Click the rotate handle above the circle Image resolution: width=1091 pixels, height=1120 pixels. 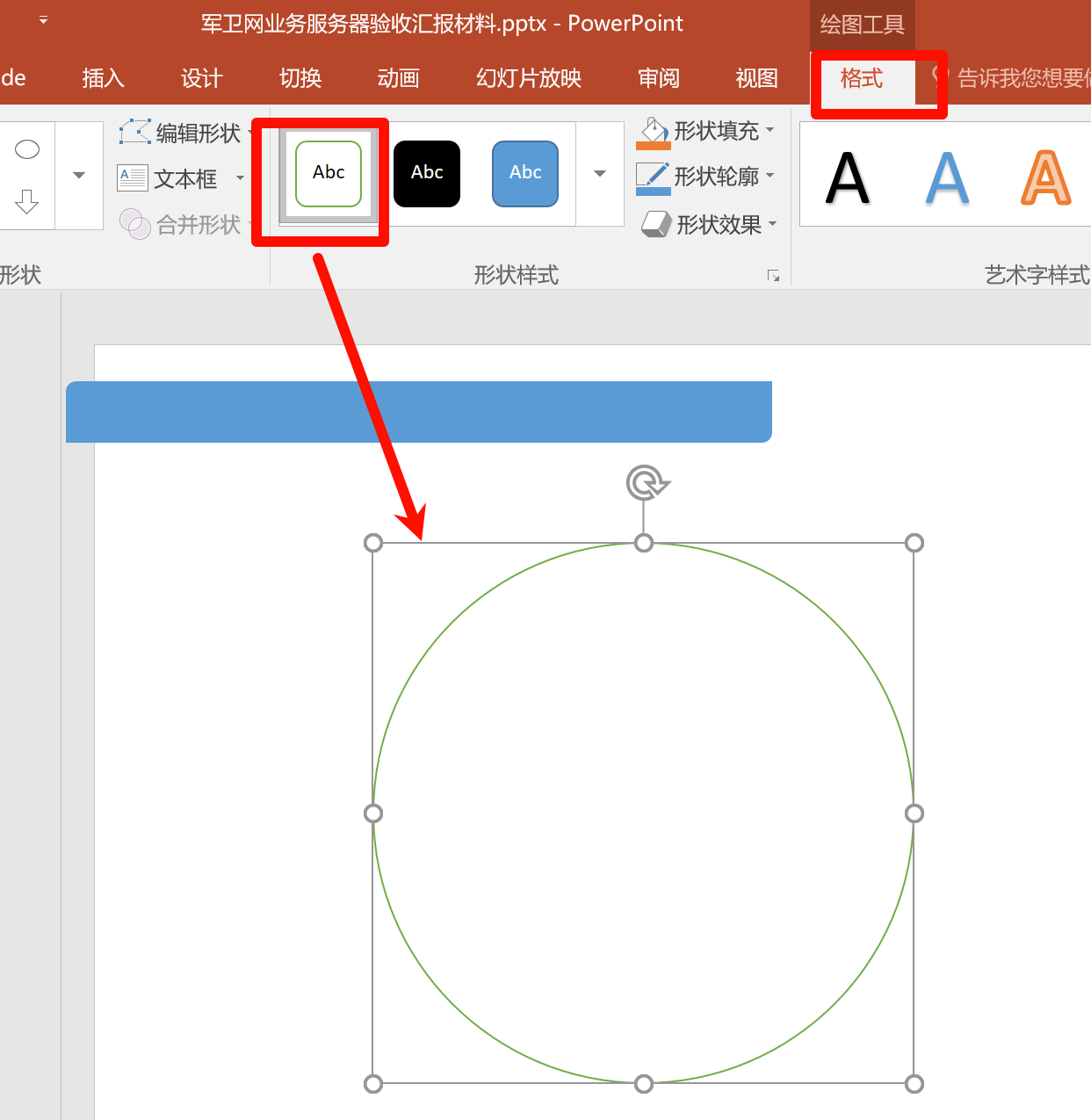[646, 483]
